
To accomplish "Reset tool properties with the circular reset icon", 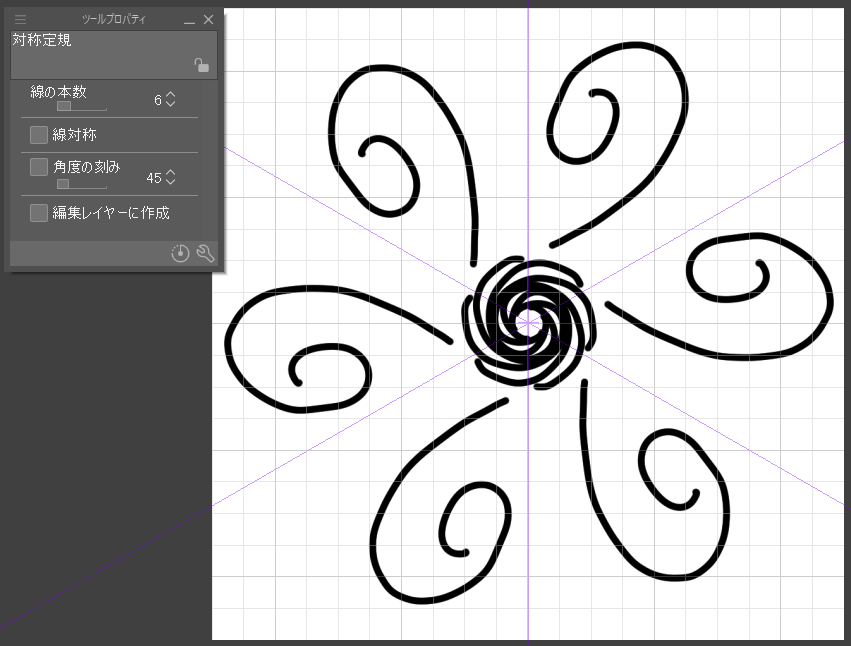I will pos(180,254).
